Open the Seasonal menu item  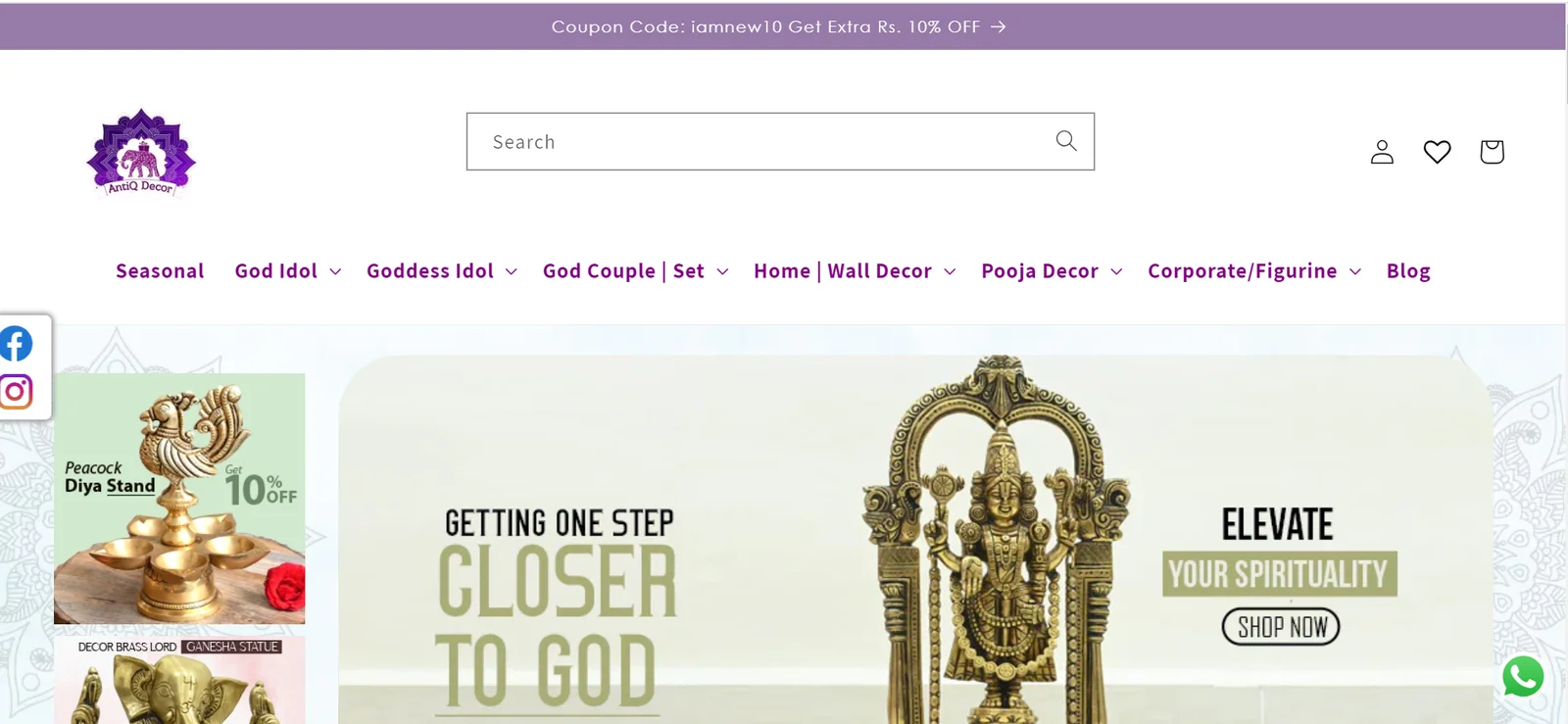tap(160, 271)
